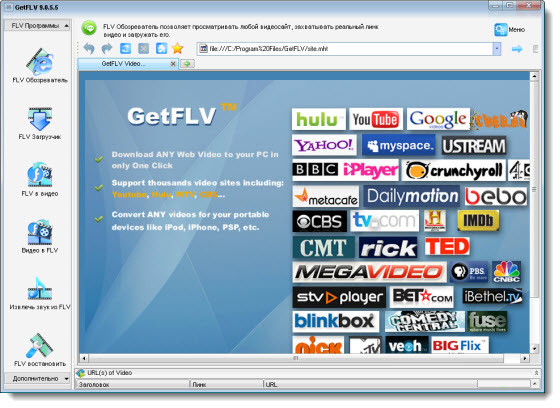The image size is (560, 408).
Task: Click the BIGFlix logo
Action: pyautogui.click(x=460, y=345)
